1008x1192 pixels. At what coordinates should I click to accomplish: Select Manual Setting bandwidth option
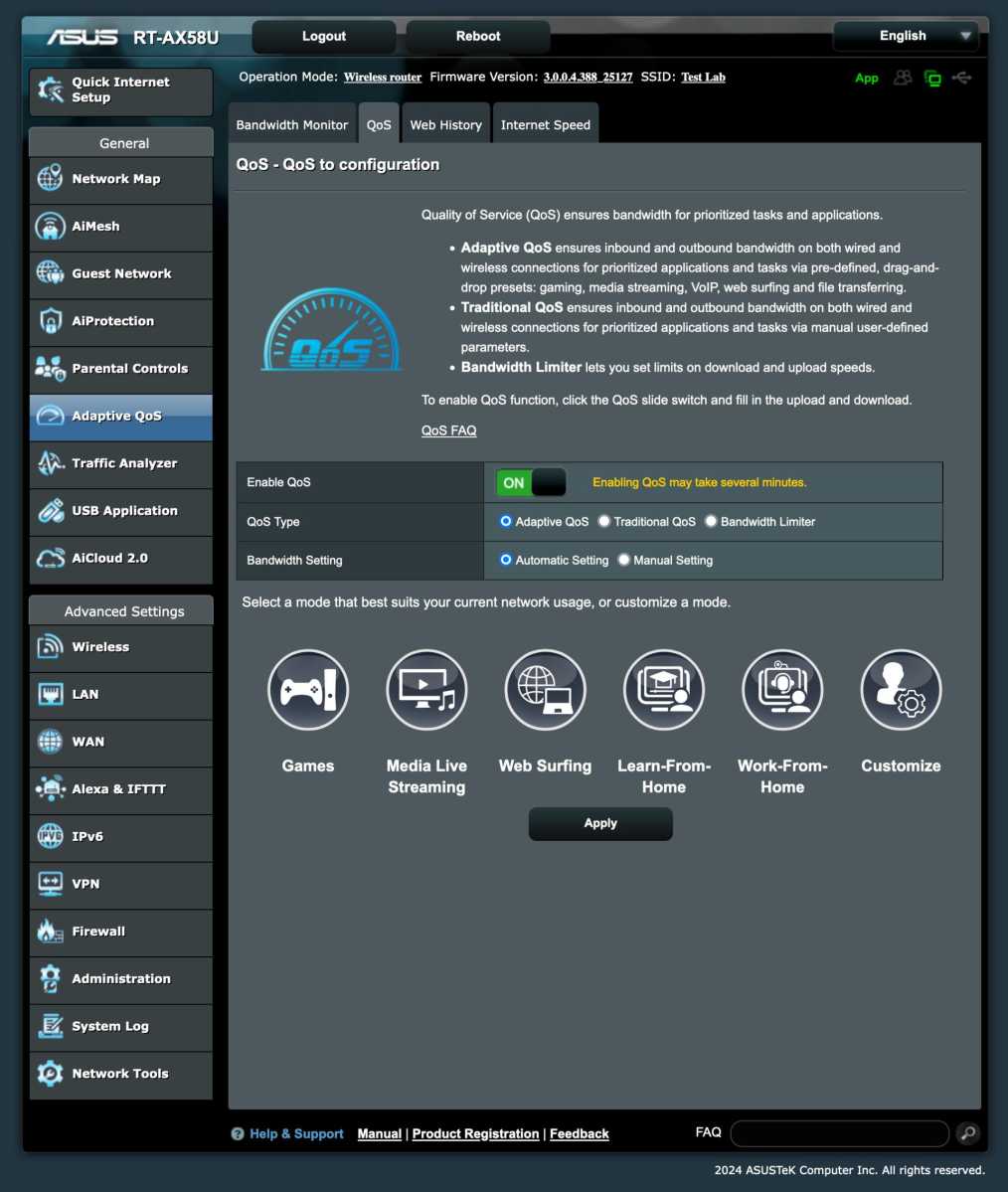pos(624,560)
